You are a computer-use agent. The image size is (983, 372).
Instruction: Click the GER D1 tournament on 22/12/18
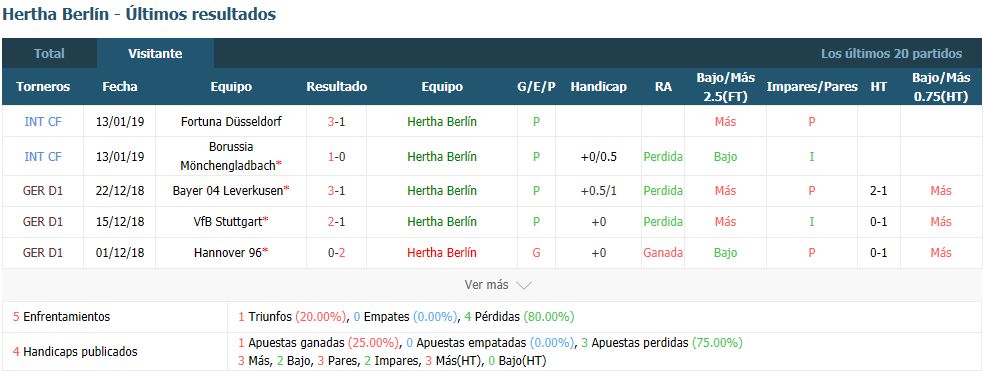(43, 191)
